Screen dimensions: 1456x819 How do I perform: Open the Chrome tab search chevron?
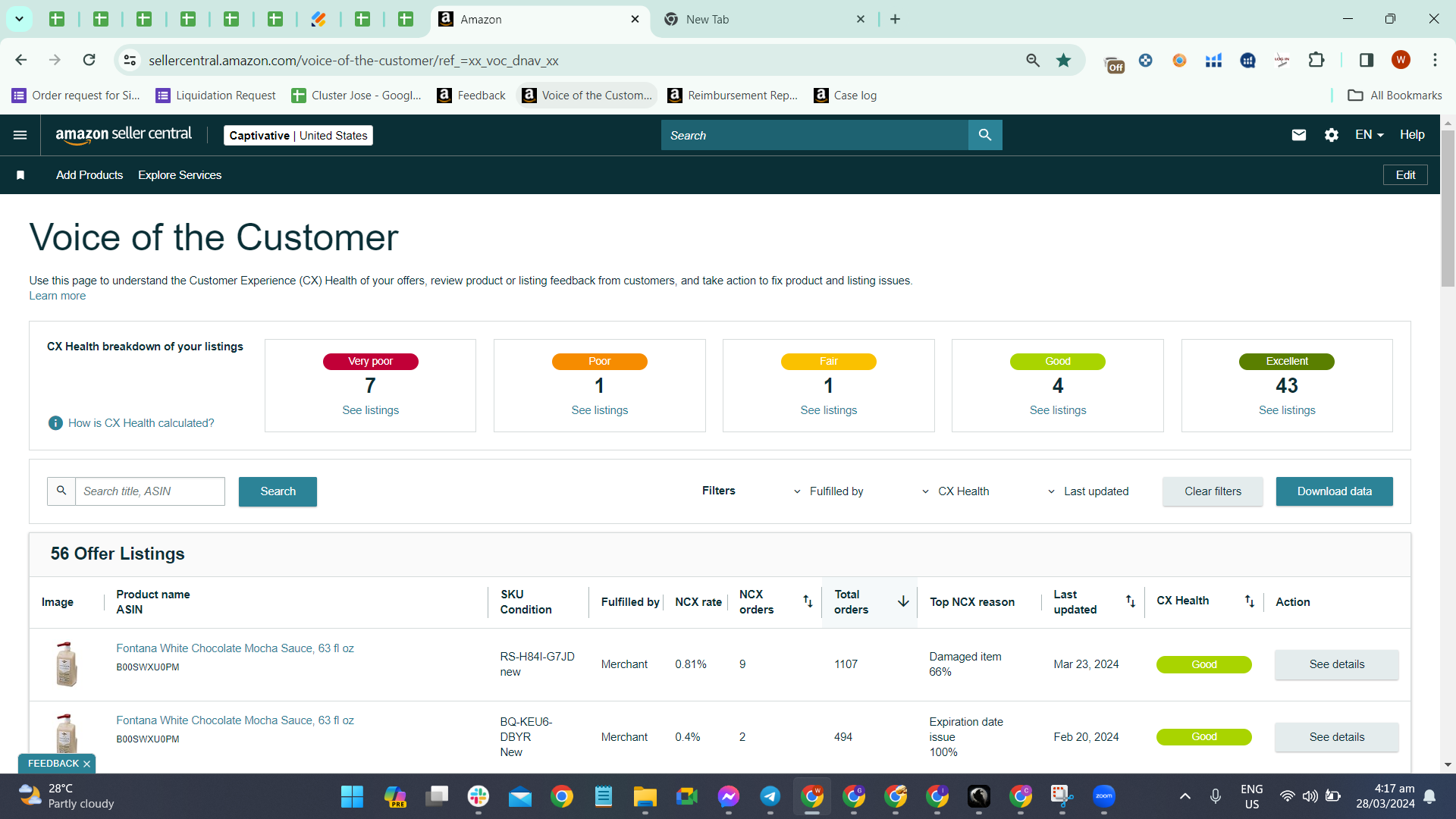coord(19,19)
